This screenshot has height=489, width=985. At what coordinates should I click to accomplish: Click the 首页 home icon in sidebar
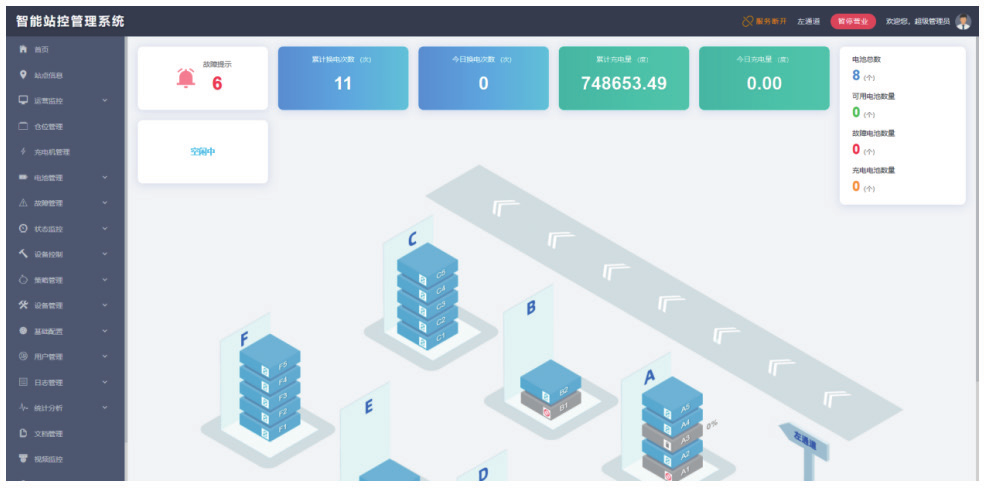point(23,49)
